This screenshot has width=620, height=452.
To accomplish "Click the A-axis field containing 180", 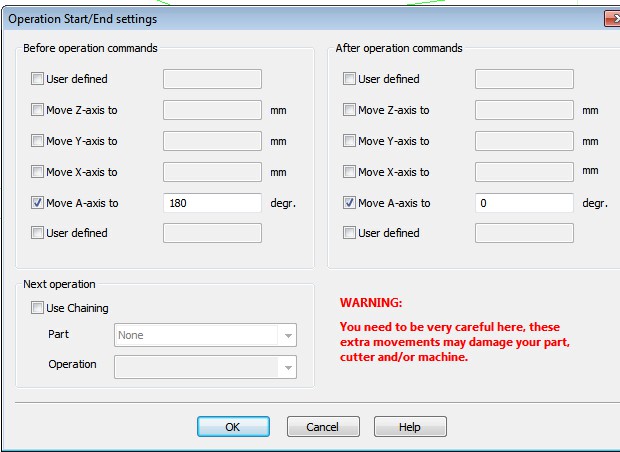I will tap(212, 203).
